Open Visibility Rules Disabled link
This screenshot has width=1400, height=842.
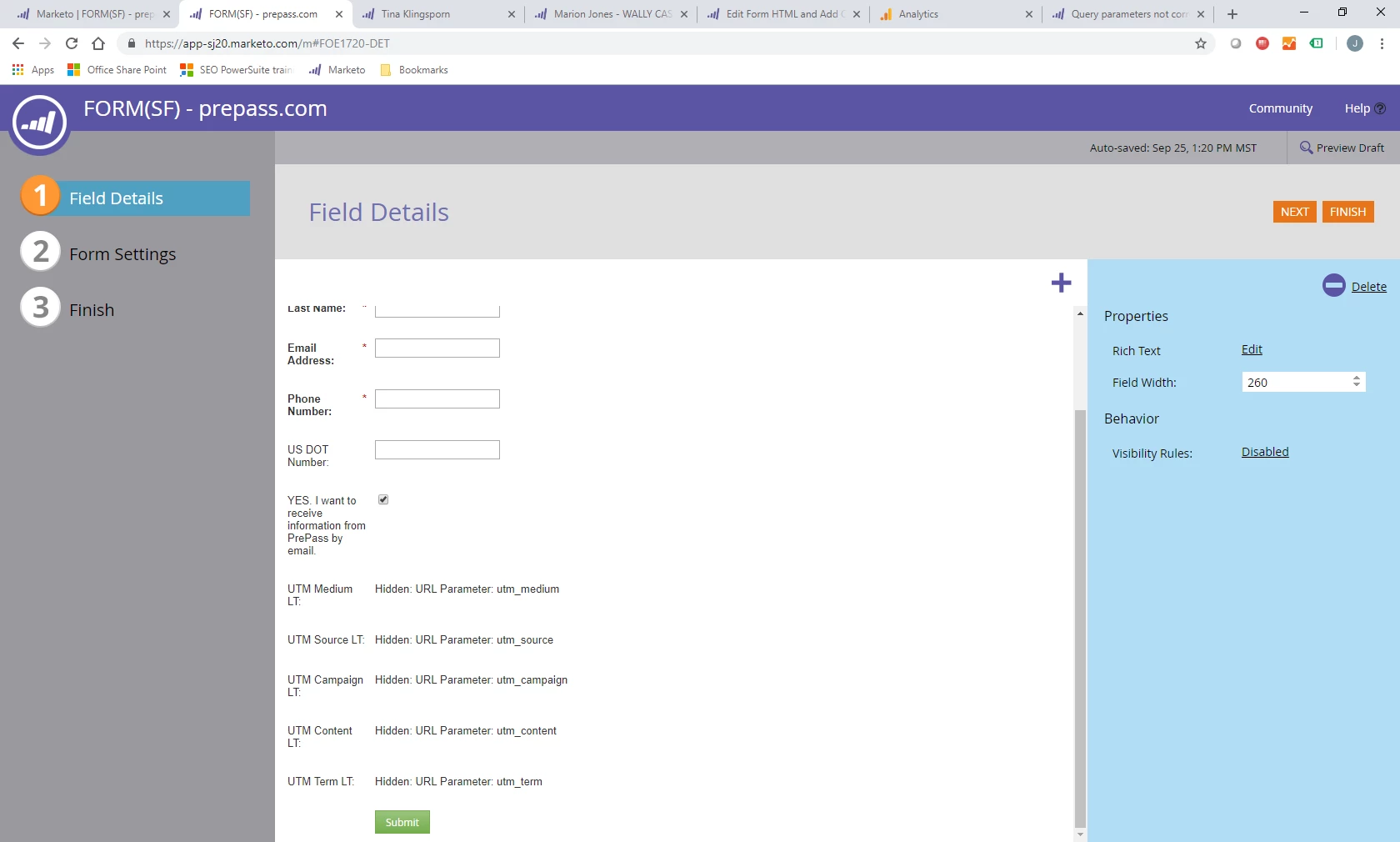tap(1265, 452)
